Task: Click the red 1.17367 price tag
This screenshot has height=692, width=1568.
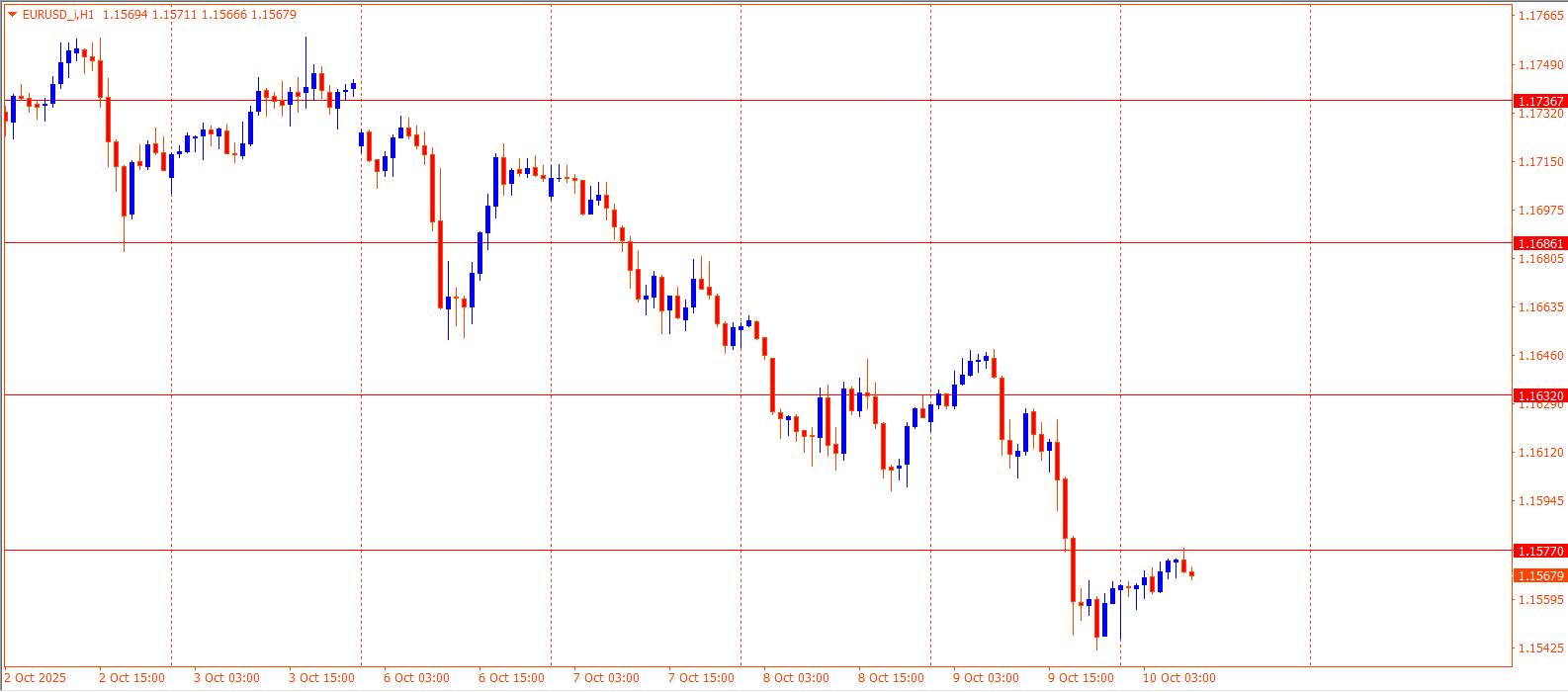Action: click(x=1540, y=102)
